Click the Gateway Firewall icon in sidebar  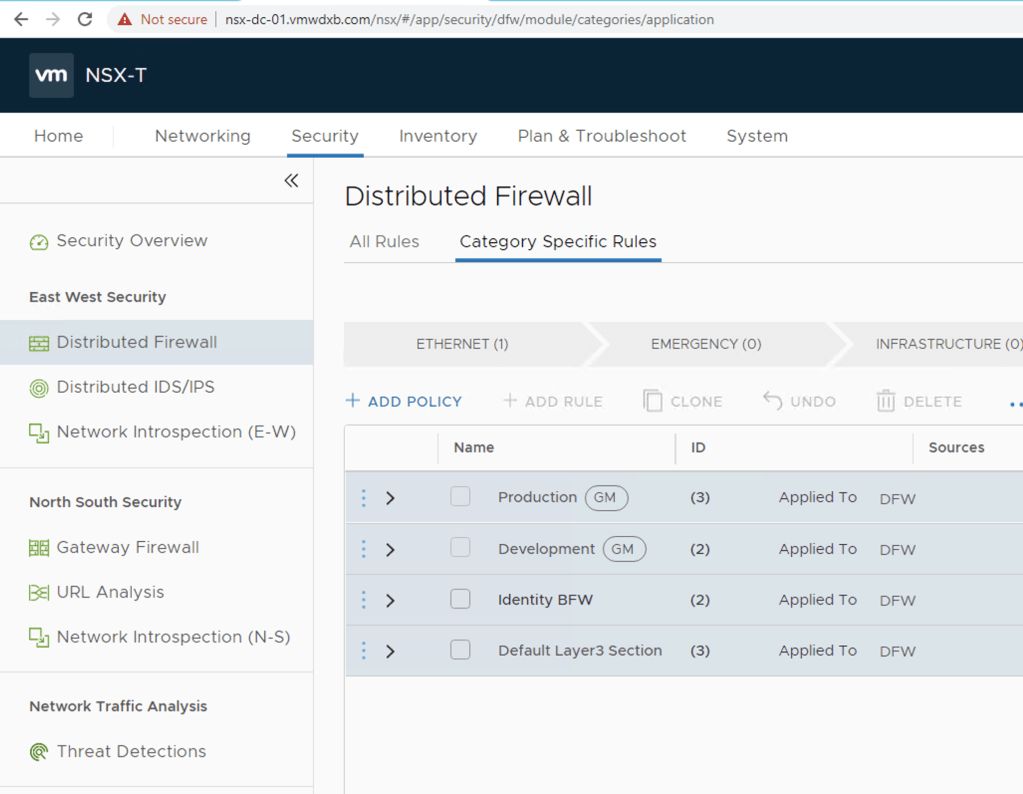click(39, 548)
